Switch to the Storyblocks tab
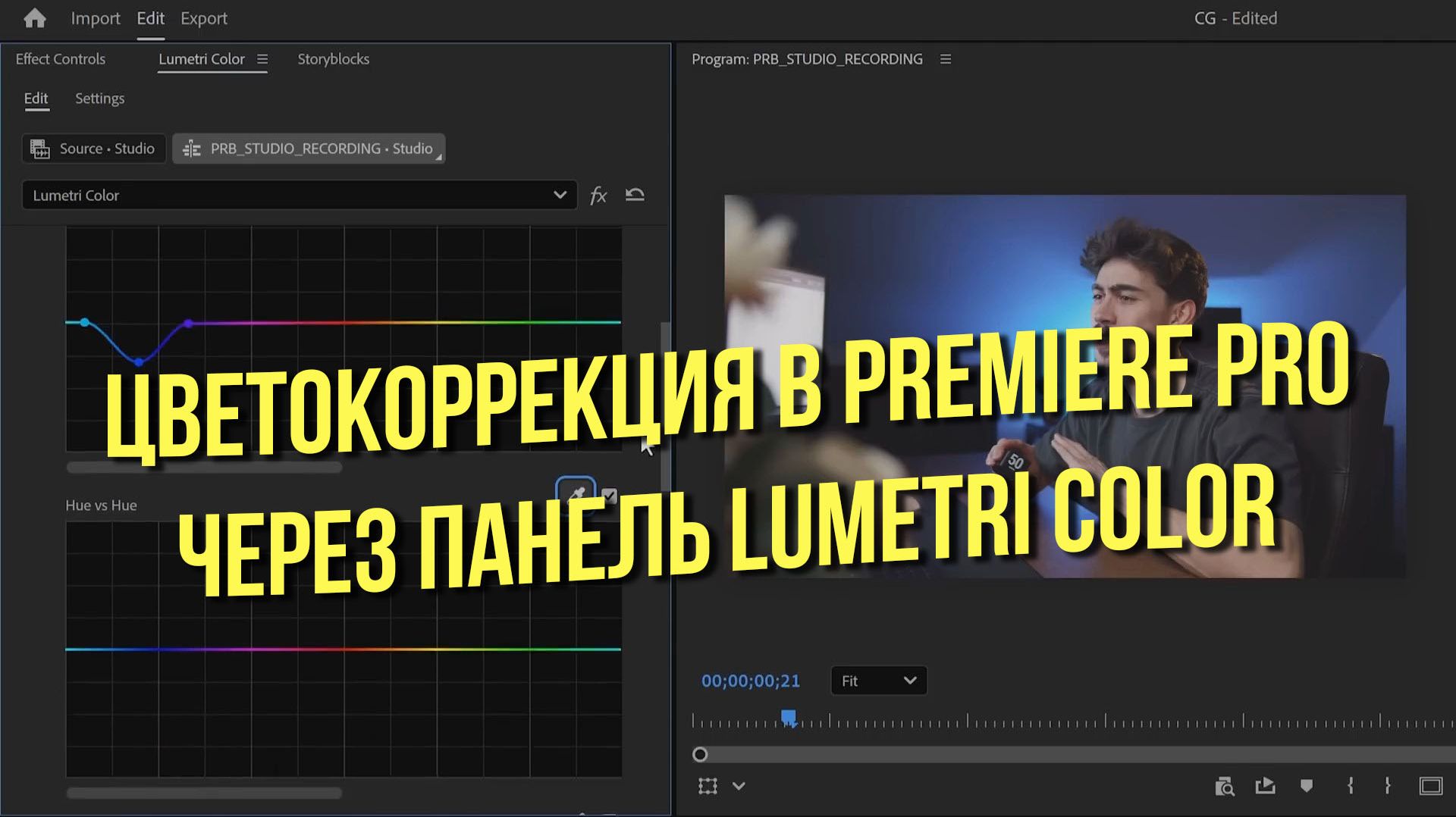 [x=334, y=58]
